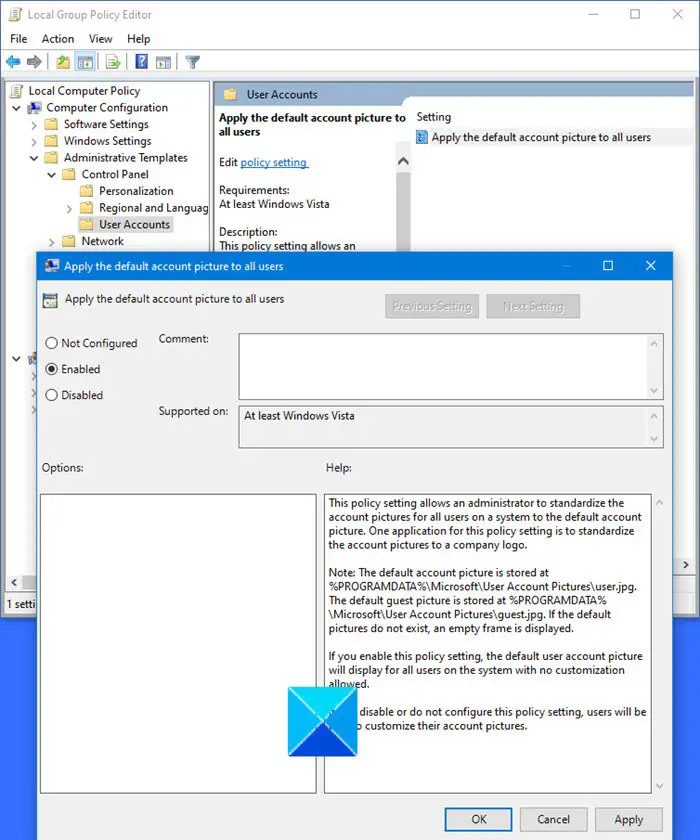Click the Filter funnel toolbar icon

192,62
